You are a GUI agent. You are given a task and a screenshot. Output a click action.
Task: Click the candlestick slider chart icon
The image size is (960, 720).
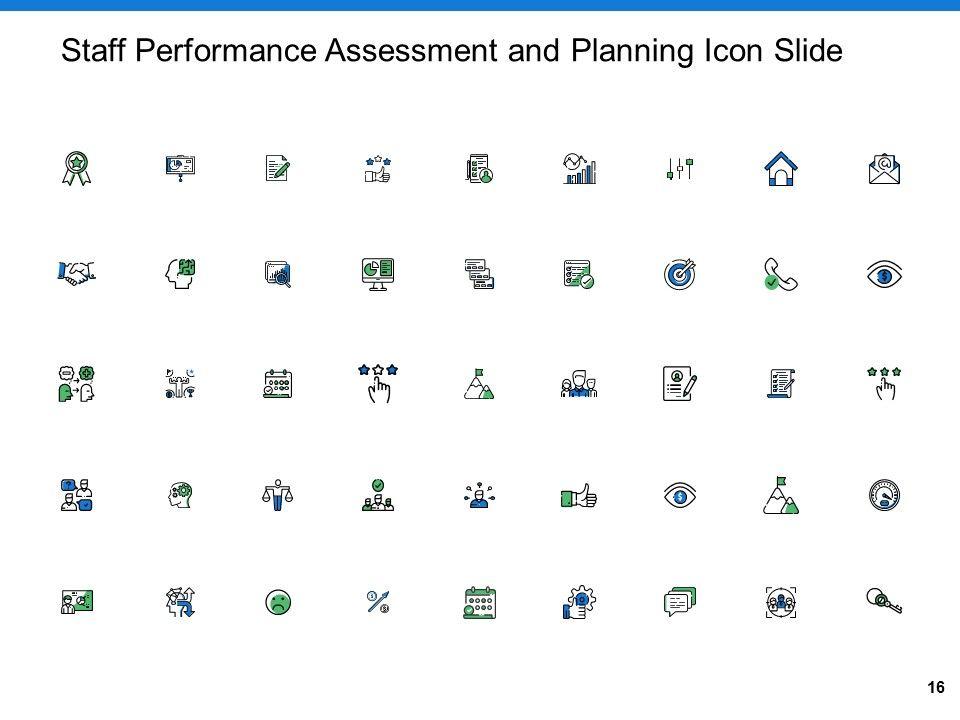(680, 169)
